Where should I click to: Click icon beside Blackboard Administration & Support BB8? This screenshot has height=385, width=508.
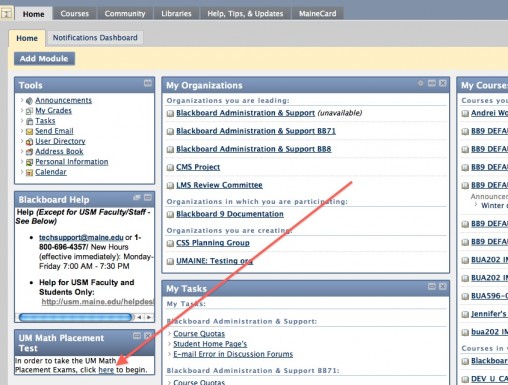[170, 149]
